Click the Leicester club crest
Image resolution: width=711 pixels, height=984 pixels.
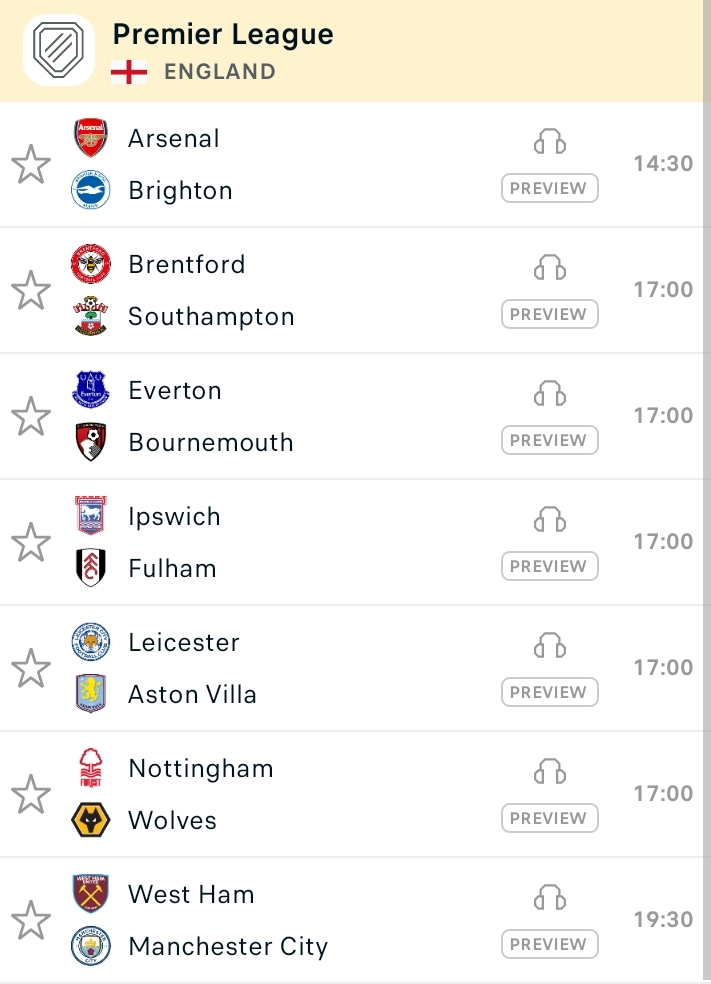[91, 641]
